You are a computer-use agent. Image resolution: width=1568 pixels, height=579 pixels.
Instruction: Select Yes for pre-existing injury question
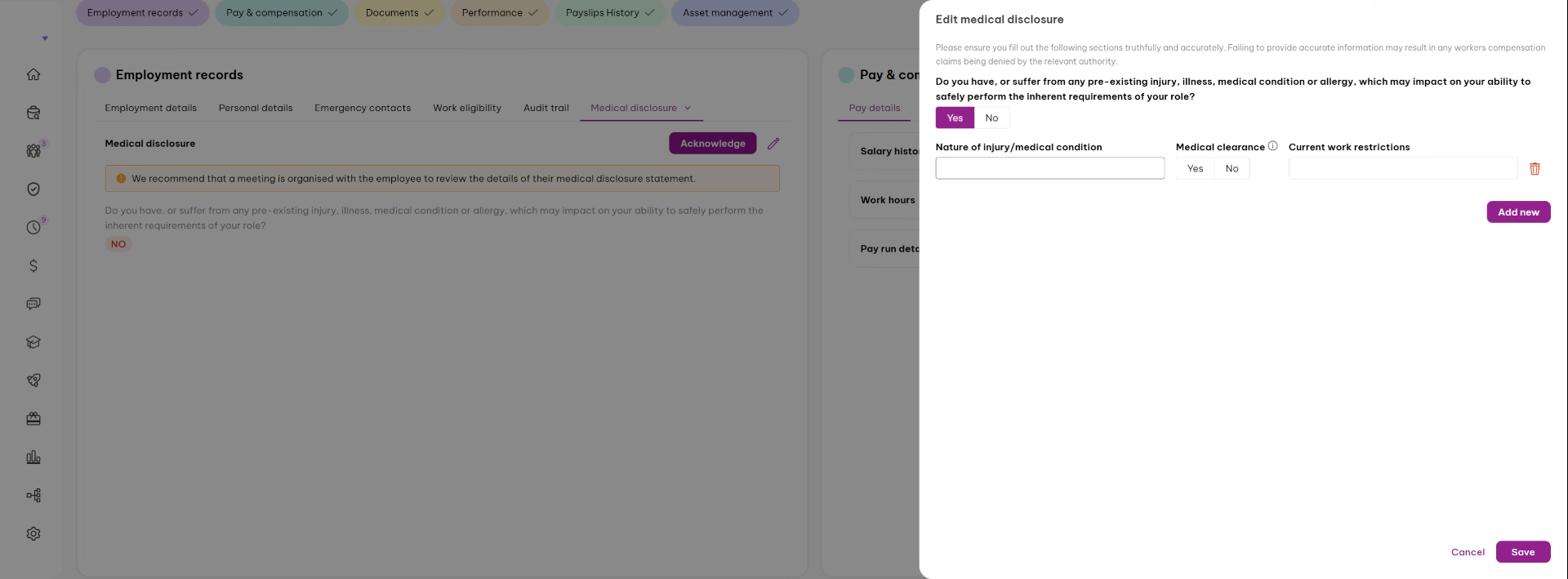pyautogui.click(x=955, y=118)
